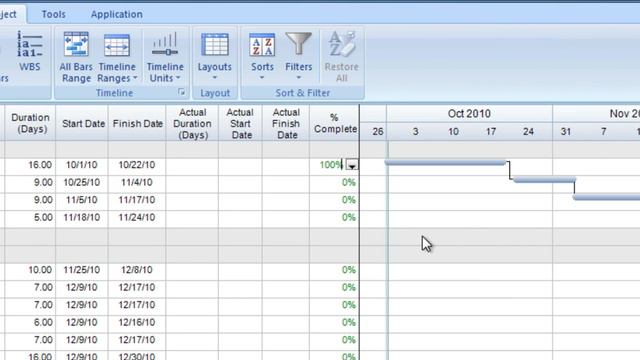Click the Finish Date column header
The image size is (640, 360).
click(x=138, y=123)
